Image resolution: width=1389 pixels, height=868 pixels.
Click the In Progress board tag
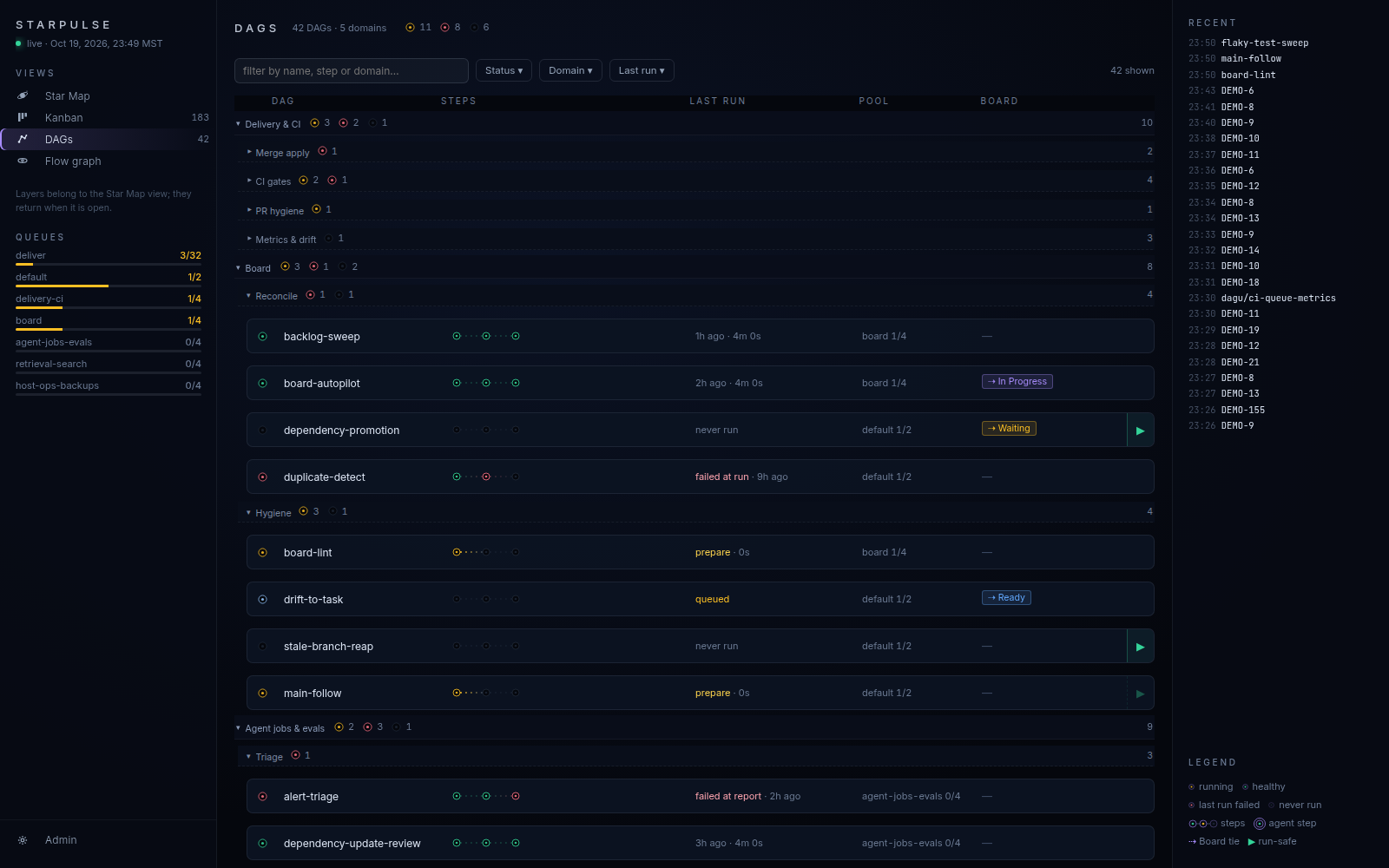pos(1017,382)
